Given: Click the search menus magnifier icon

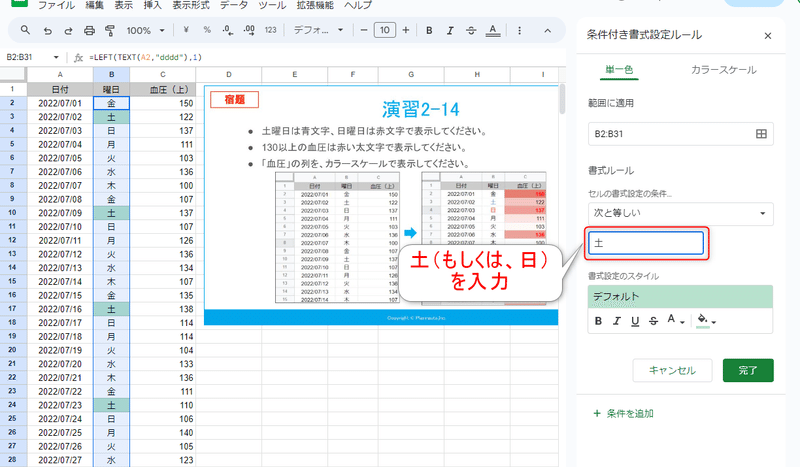Looking at the screenshot, I should coord(25,30).
